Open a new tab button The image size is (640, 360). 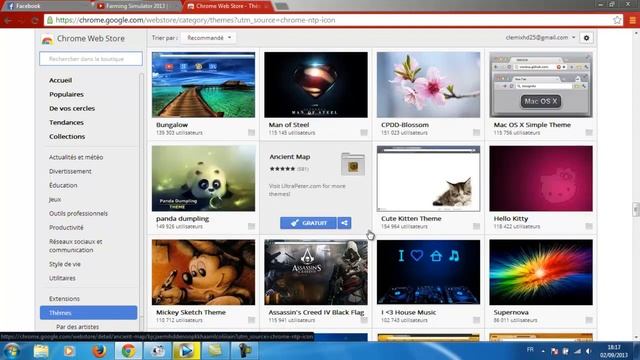282,6
